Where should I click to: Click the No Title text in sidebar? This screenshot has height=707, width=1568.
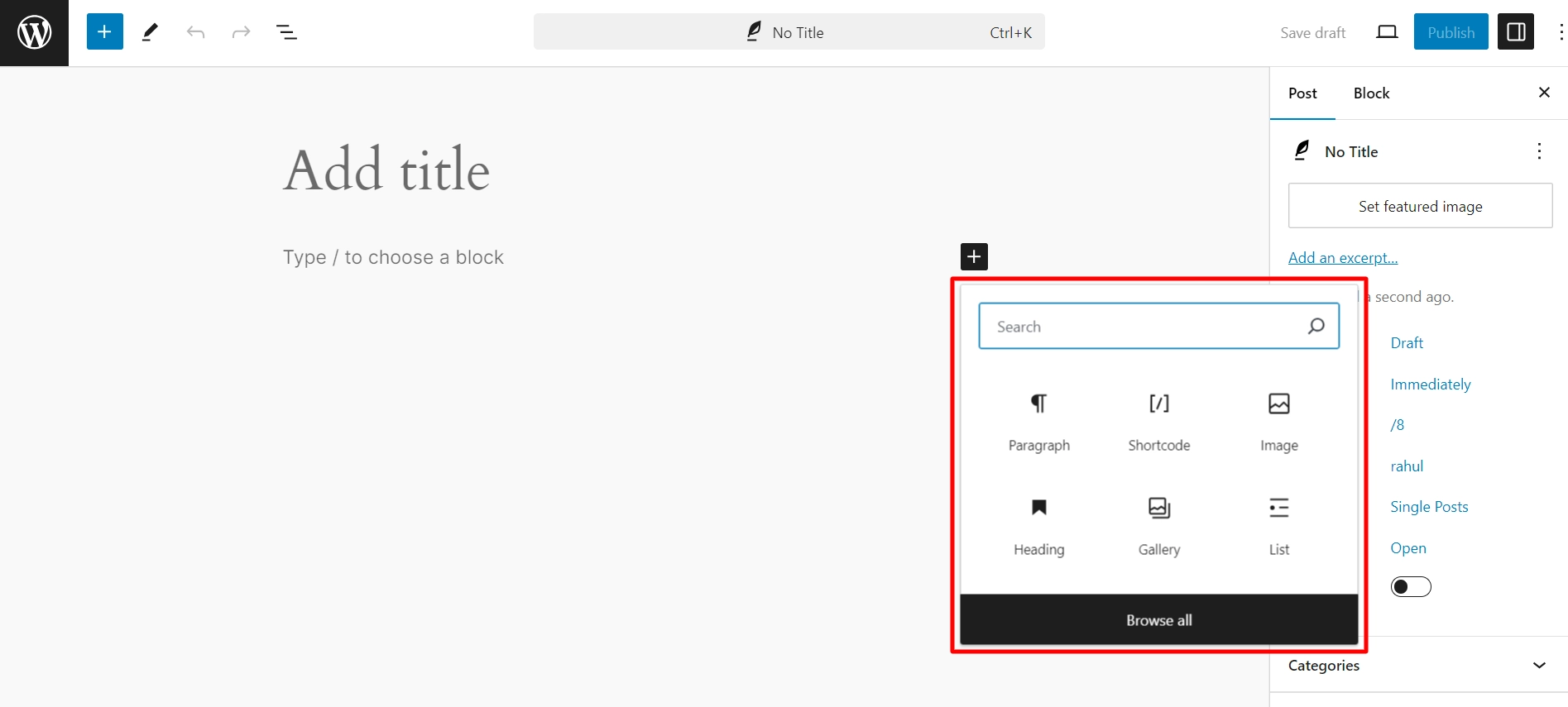pyautogui.click(x=1351, y=151)
